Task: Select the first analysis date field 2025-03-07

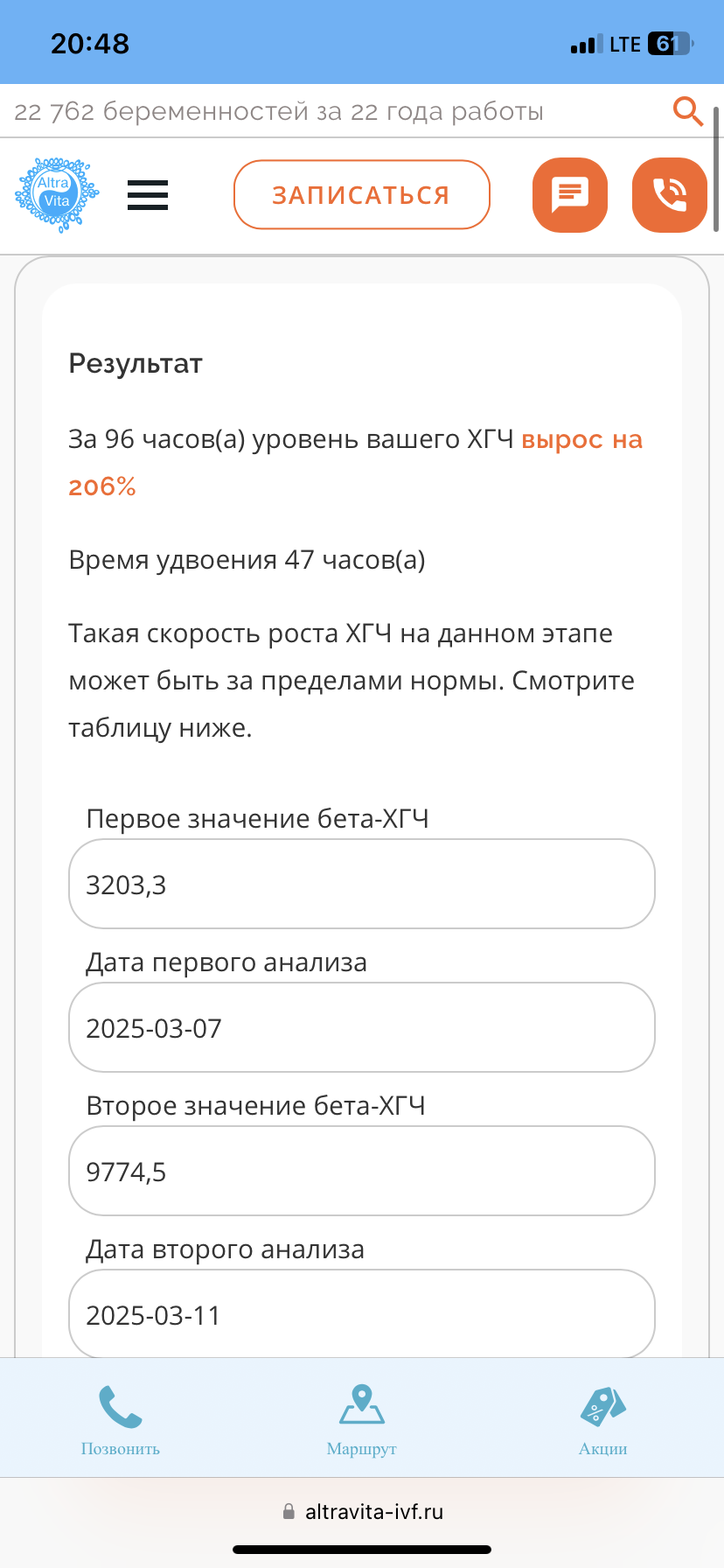Action: [x=361, y=1027]
